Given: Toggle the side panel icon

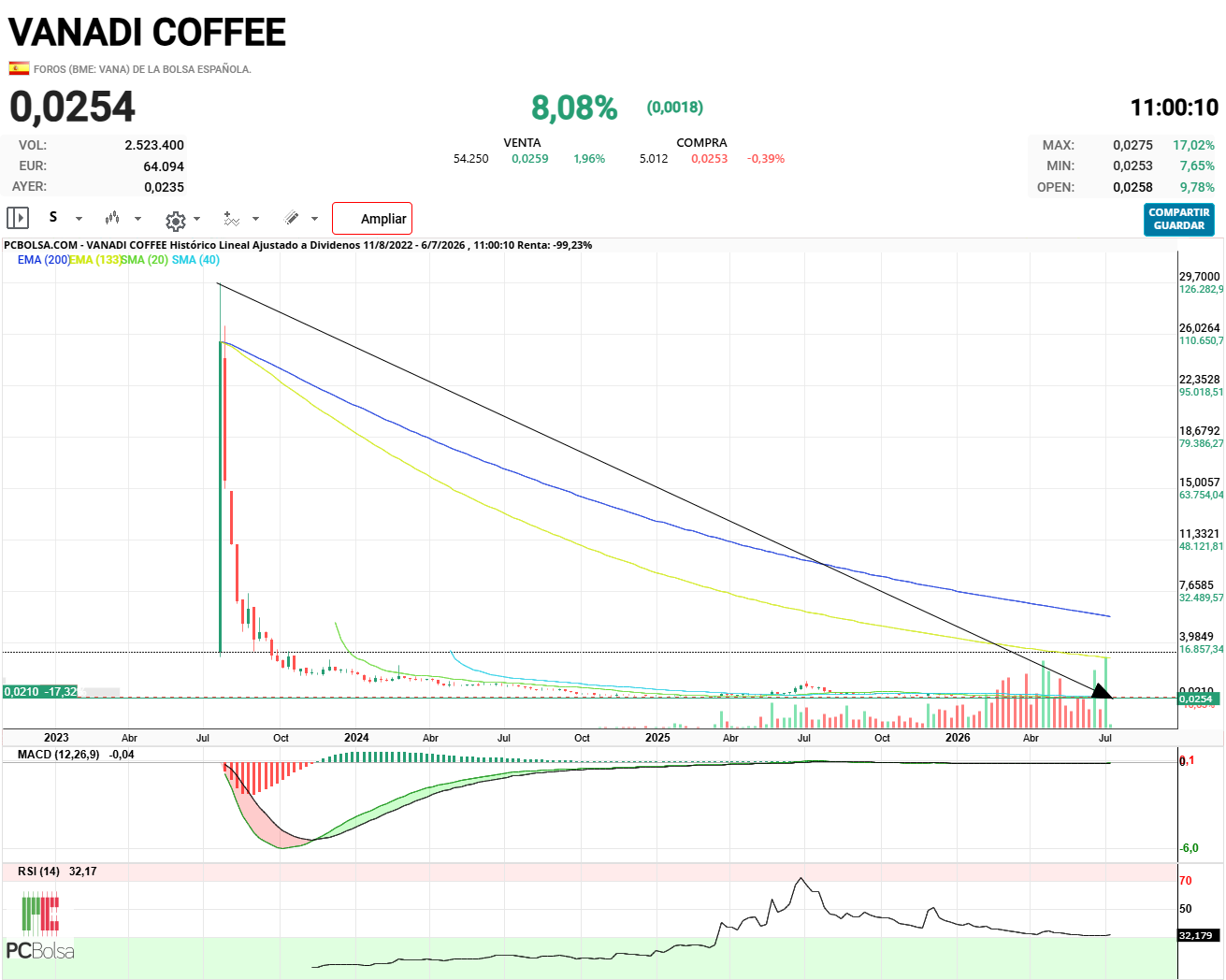Looking at the screenshot, I should tap(18, 218).
